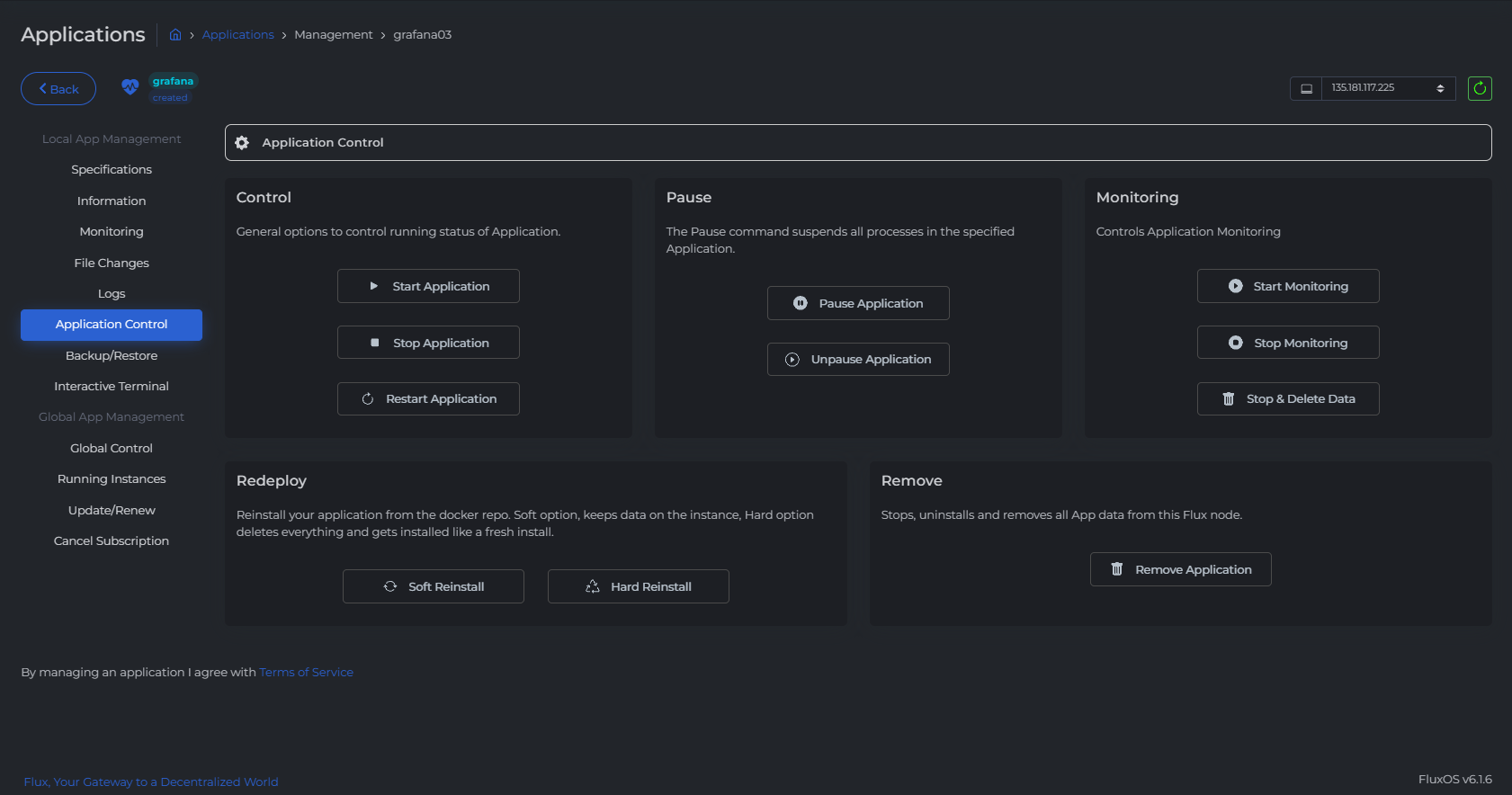
Task: Click the green refresh icon button
Action: click(1480, 88)
